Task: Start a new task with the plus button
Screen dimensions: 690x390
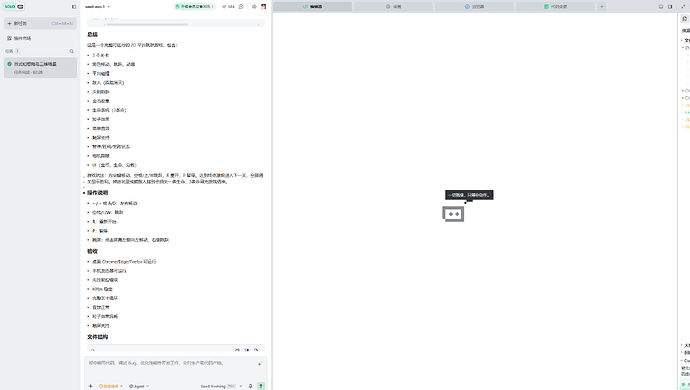Action: pos(40,23)
